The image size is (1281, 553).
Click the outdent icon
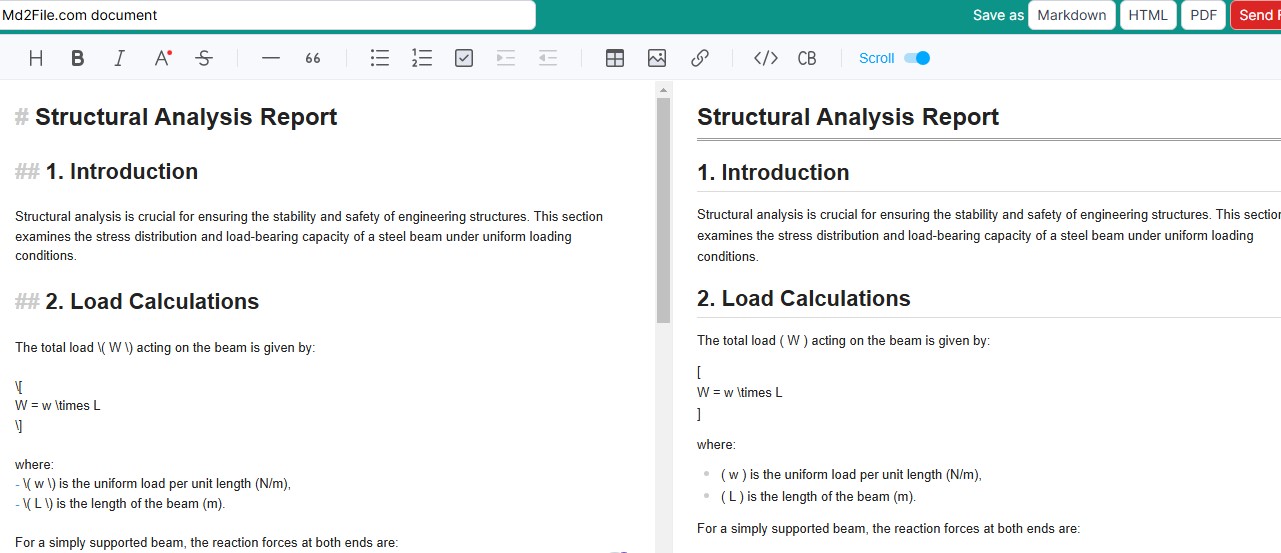(x=548, y=58)
